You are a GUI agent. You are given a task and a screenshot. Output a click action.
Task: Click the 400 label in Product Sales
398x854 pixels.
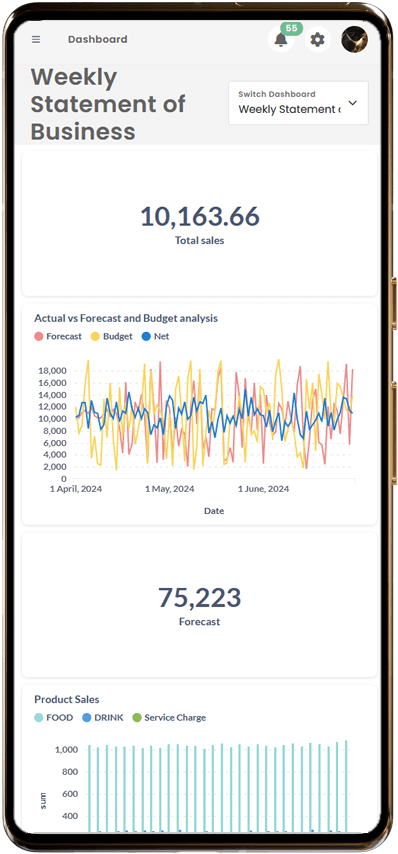pyautogui.click(x=69, y=816)
